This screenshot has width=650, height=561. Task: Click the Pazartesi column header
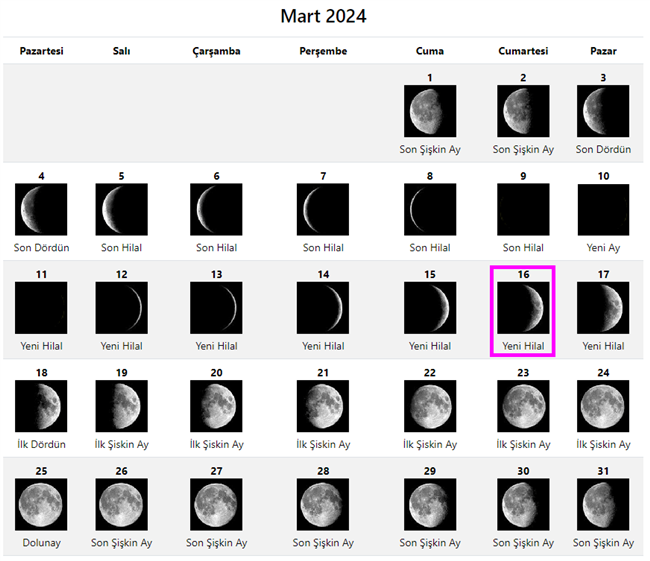(x=41, y=51)
